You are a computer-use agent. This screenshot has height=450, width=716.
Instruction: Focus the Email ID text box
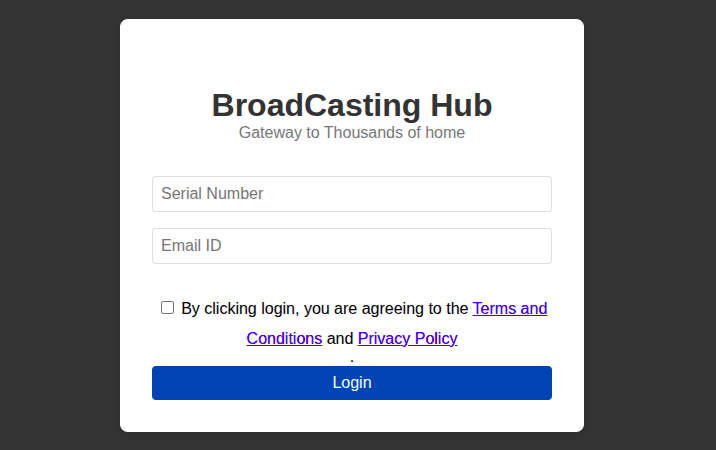[351, 246]
